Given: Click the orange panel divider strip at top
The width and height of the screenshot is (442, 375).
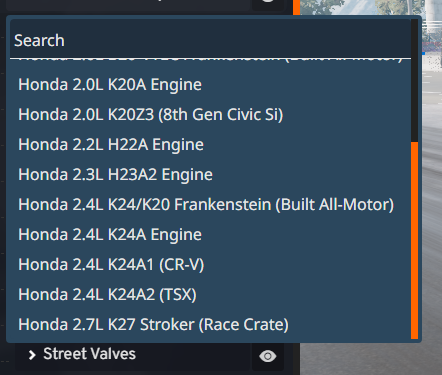Looking at the screenshot, I should (296, 7).
